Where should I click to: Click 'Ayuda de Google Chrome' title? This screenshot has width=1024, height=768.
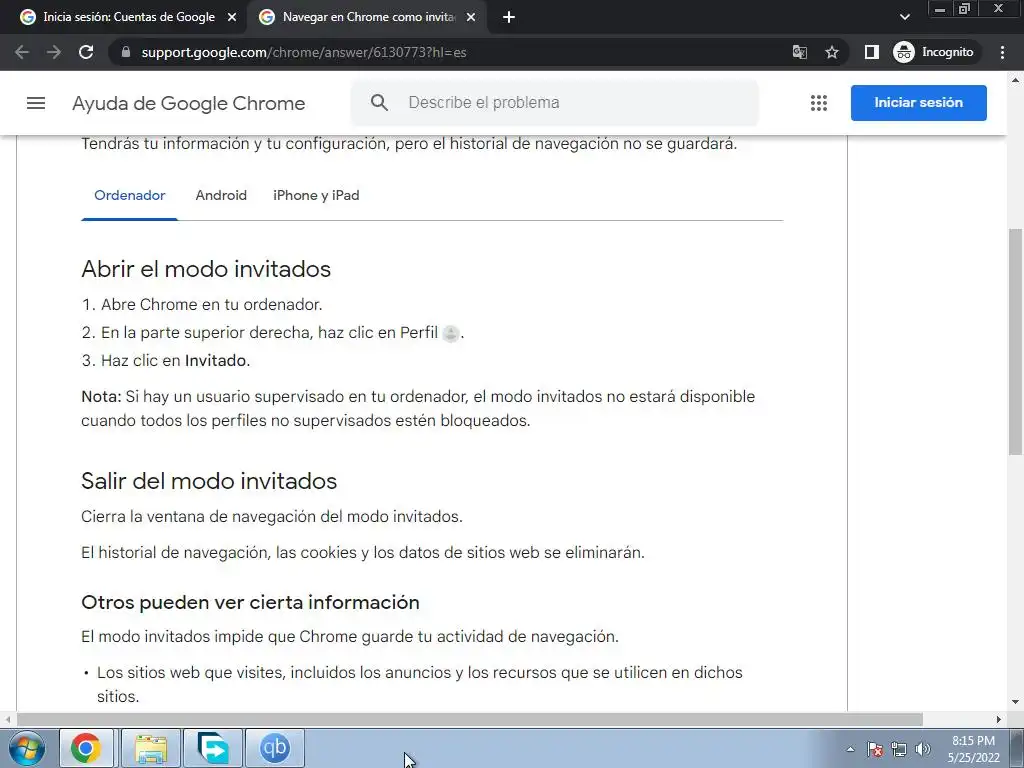189,103
